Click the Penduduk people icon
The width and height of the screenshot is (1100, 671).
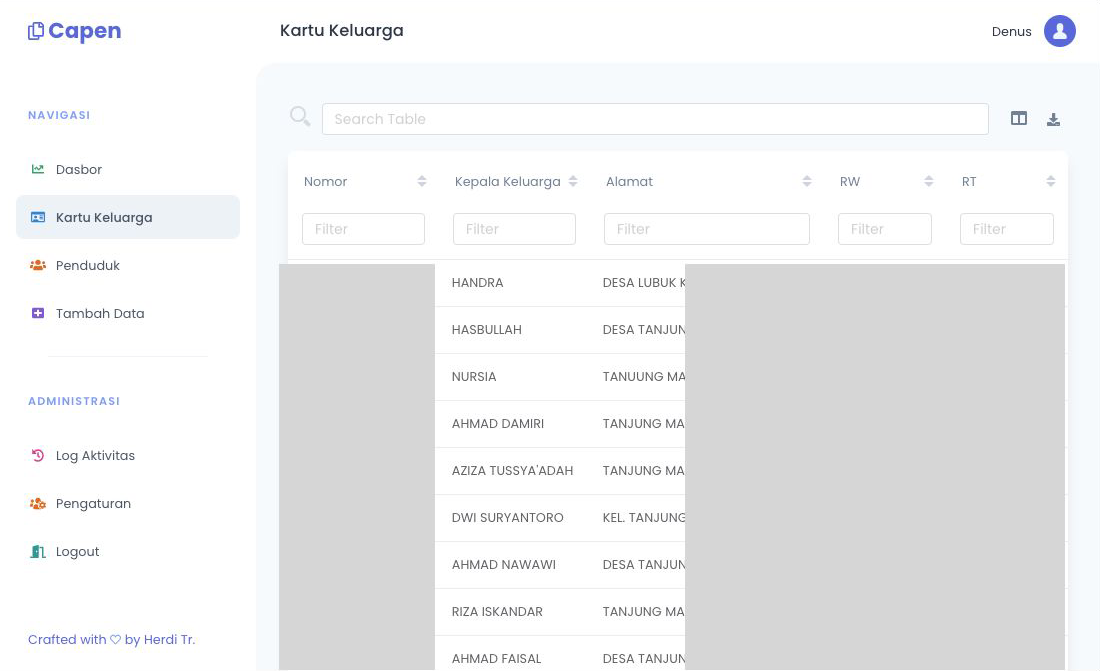[38, 265]
